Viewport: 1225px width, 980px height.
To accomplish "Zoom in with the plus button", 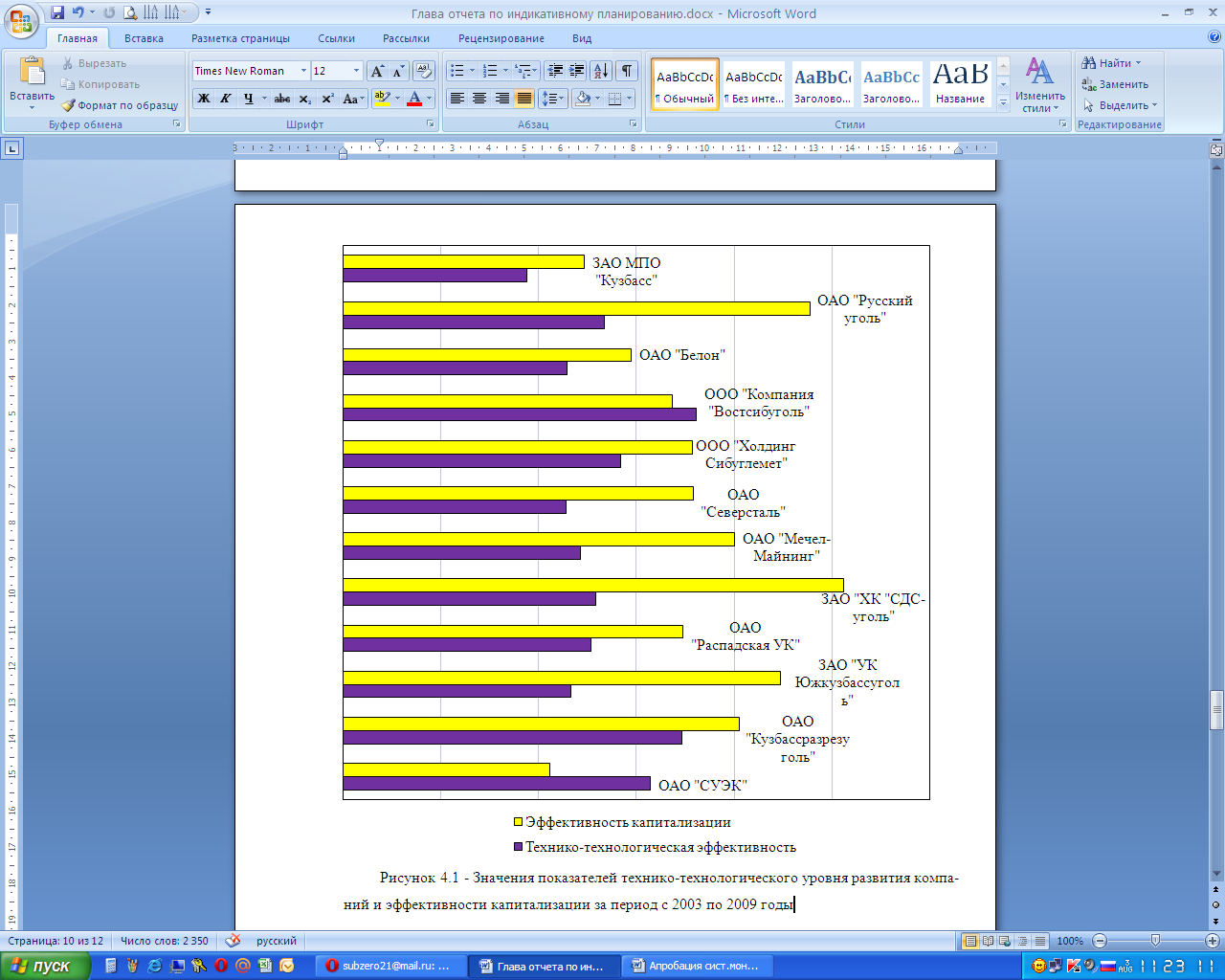I will [x=1212, y=941].
